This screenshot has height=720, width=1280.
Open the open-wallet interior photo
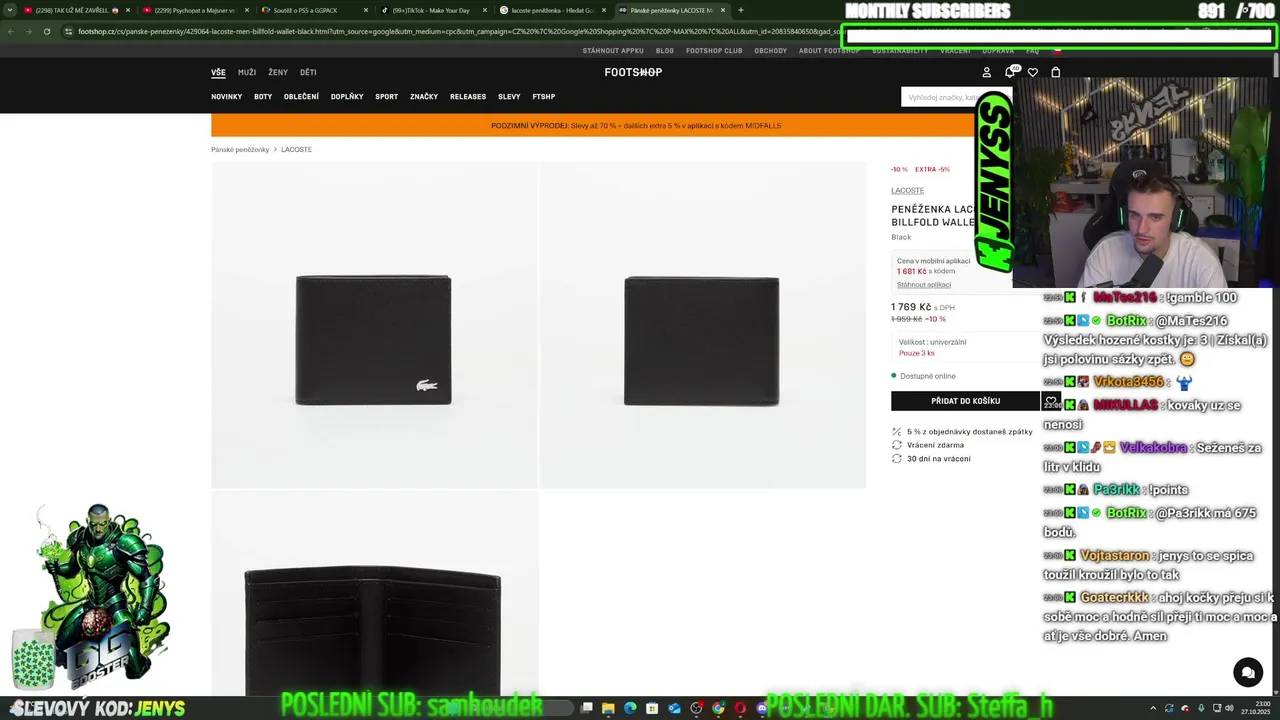point(374,594)
